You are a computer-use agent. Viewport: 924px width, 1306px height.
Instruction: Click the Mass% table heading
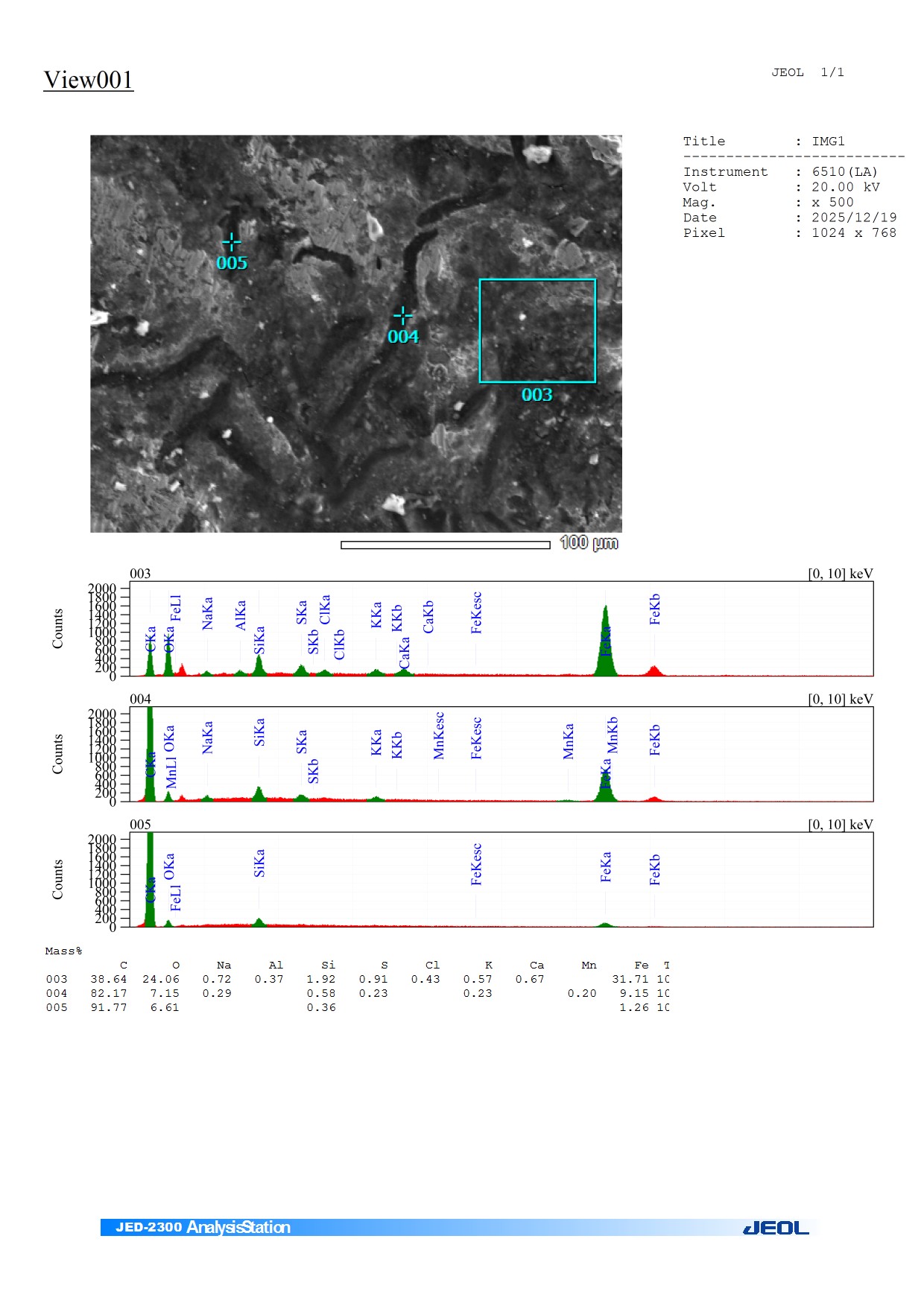tap(63, 951)
